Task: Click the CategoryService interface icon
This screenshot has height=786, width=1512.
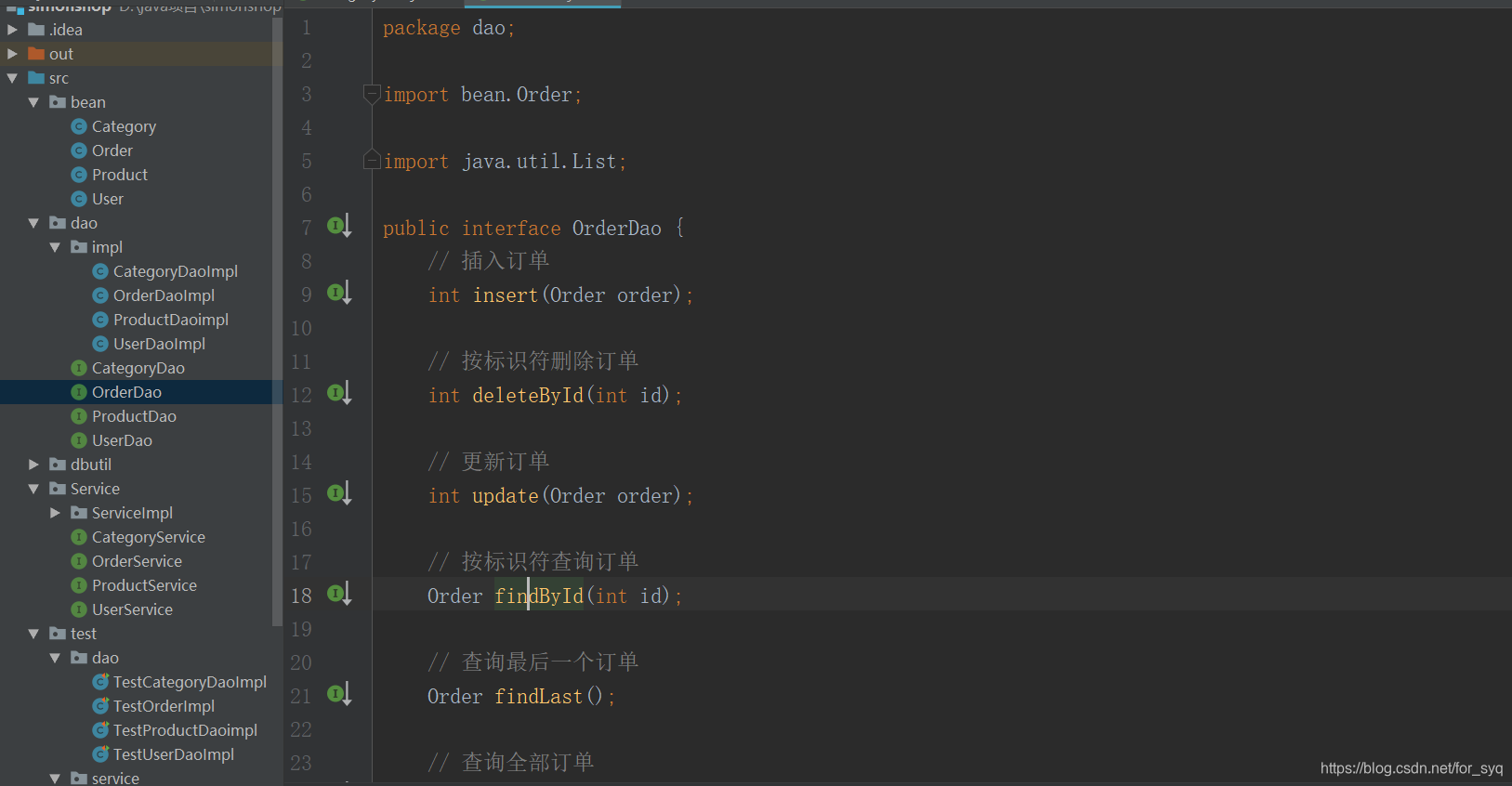Action: (x=79, y=537)
